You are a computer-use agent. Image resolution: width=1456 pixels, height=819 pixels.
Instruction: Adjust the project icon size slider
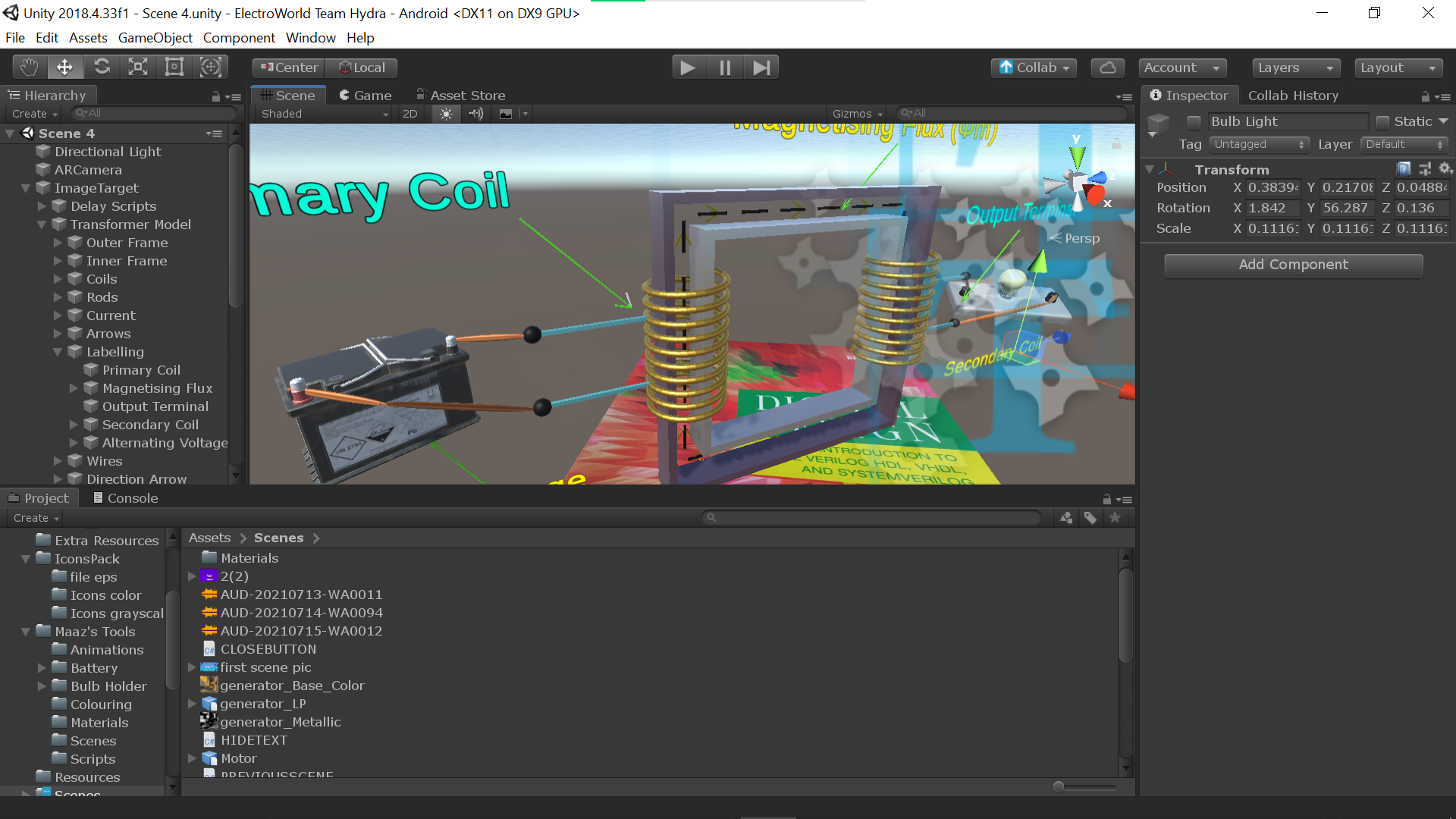(x=1059, y=786)
